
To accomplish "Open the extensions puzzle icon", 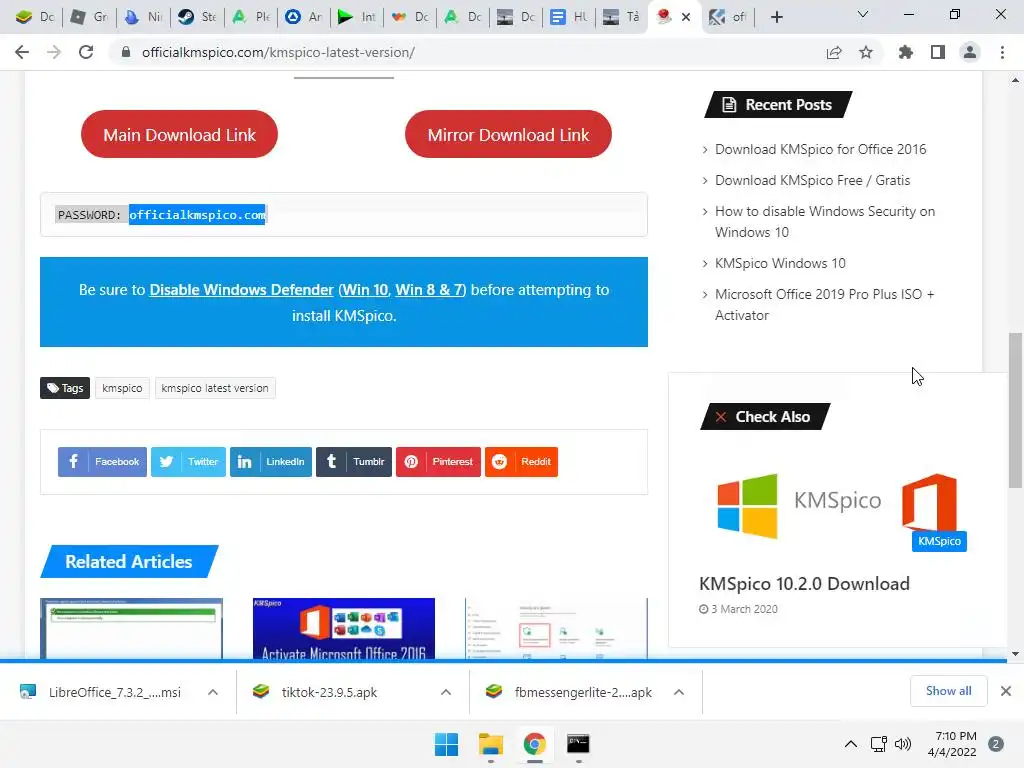I will tap(905, 52).
